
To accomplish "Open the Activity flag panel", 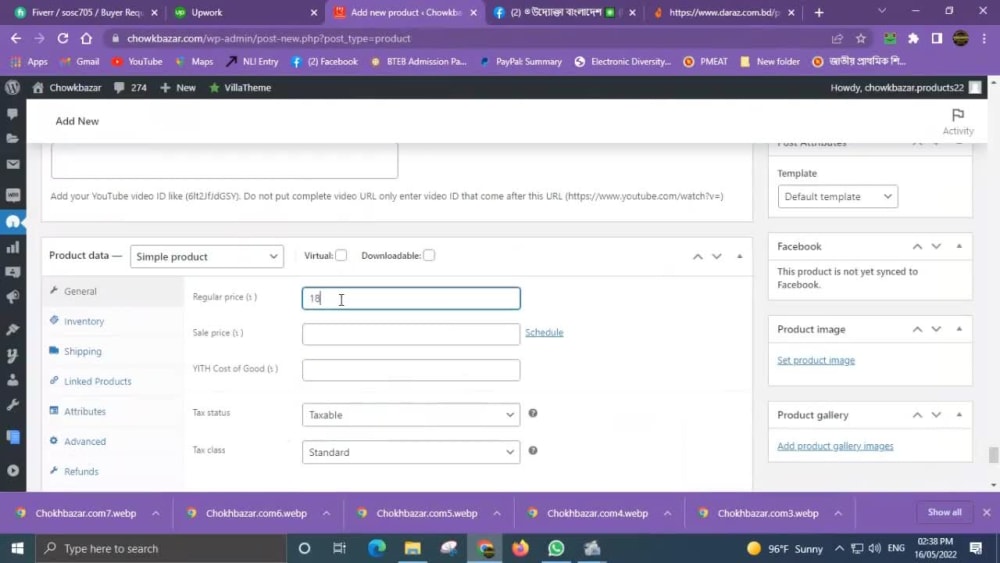I will [x=957, y=121].
